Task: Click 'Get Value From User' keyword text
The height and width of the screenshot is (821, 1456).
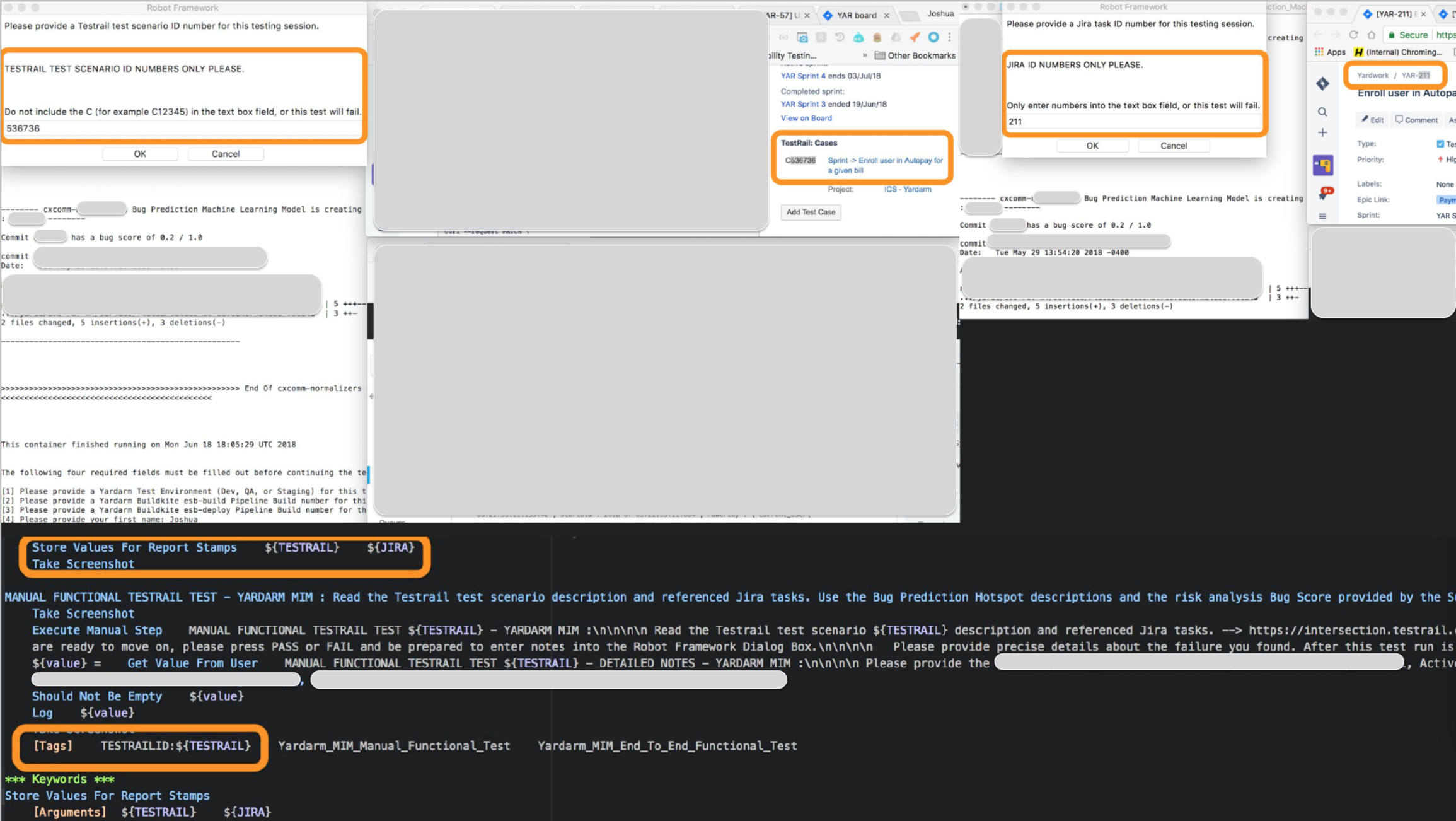Action: tap(192, 663)
